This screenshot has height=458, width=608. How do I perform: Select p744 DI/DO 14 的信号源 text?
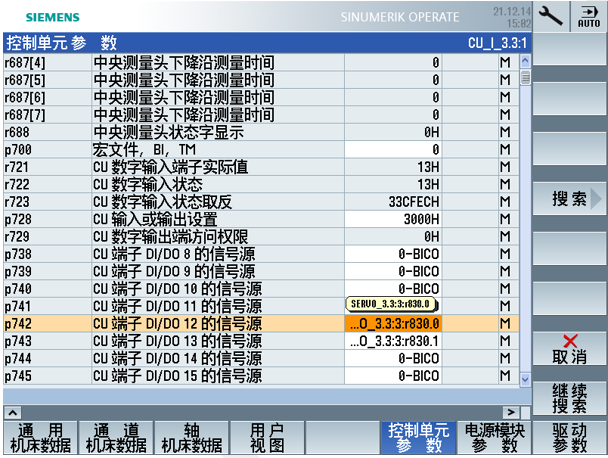pyautogui.click(x=177, y=358)
